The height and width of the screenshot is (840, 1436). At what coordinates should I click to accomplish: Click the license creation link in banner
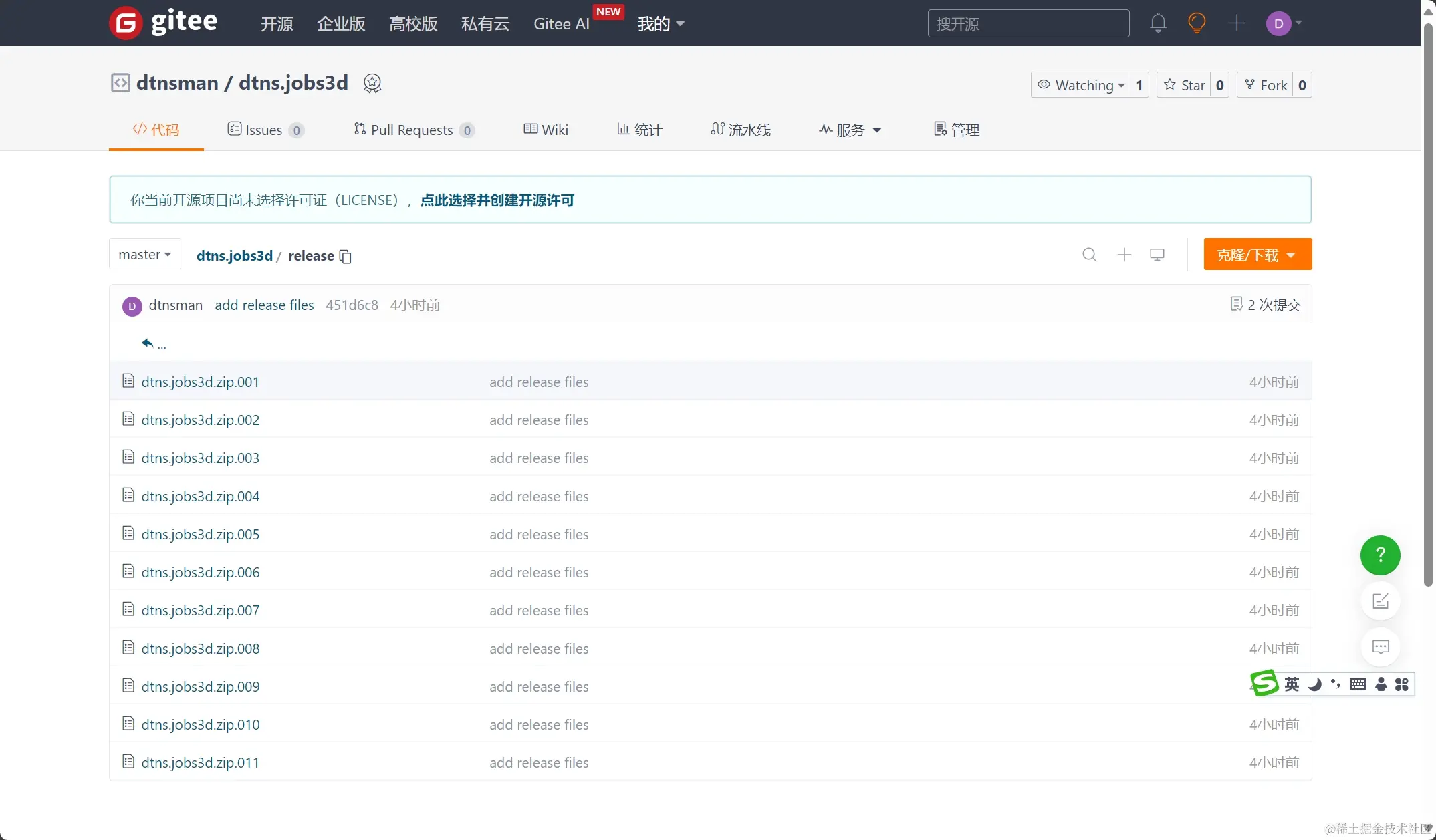coord(497,200)
